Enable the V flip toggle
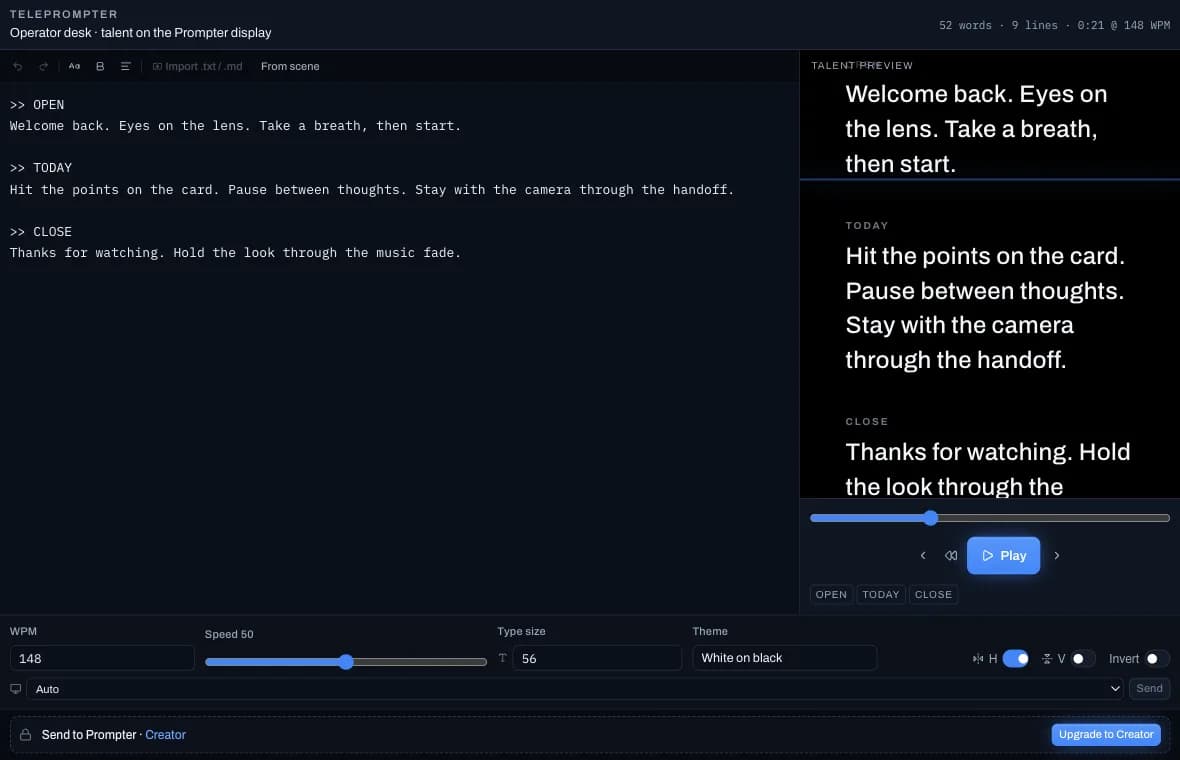Viewport: 1180px width, 760px height. coord(1083,658)
